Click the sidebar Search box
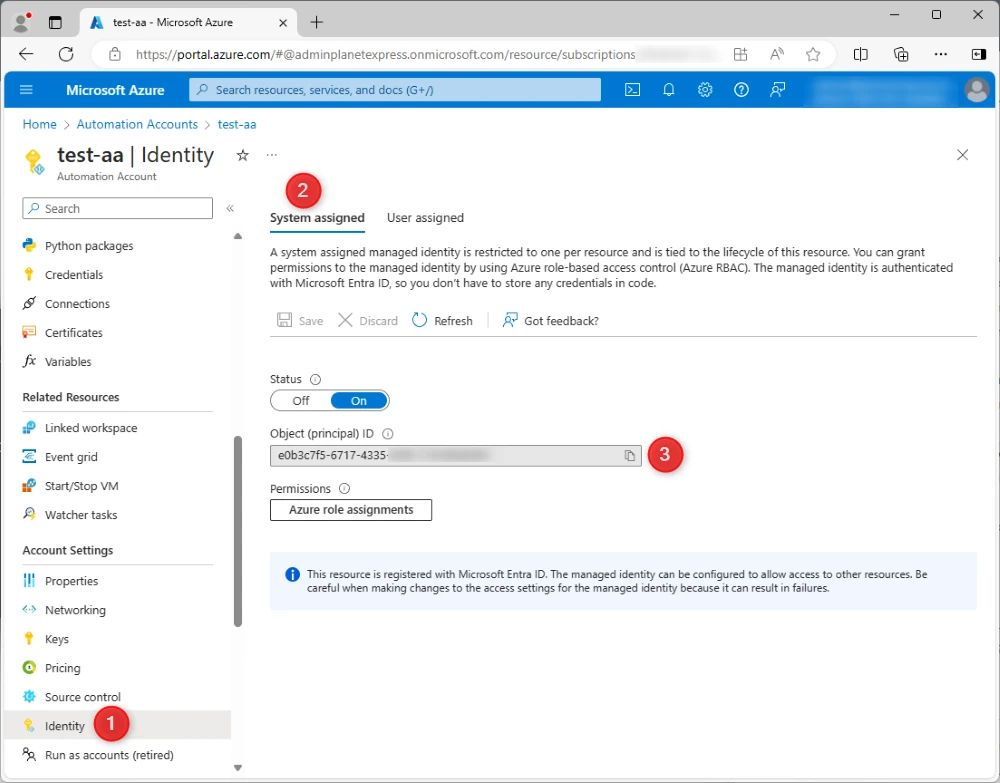This screenshot has height=783, width=1000. pyautogui.click(x=117, y=209)
